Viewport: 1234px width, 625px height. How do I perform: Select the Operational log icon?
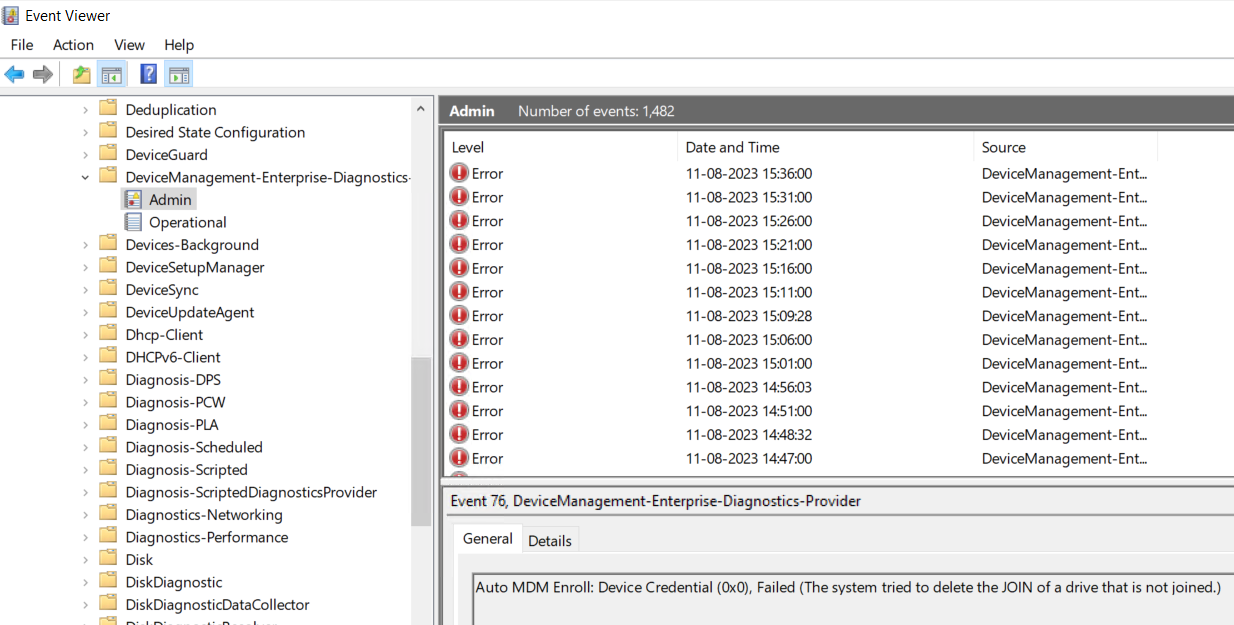133,222
